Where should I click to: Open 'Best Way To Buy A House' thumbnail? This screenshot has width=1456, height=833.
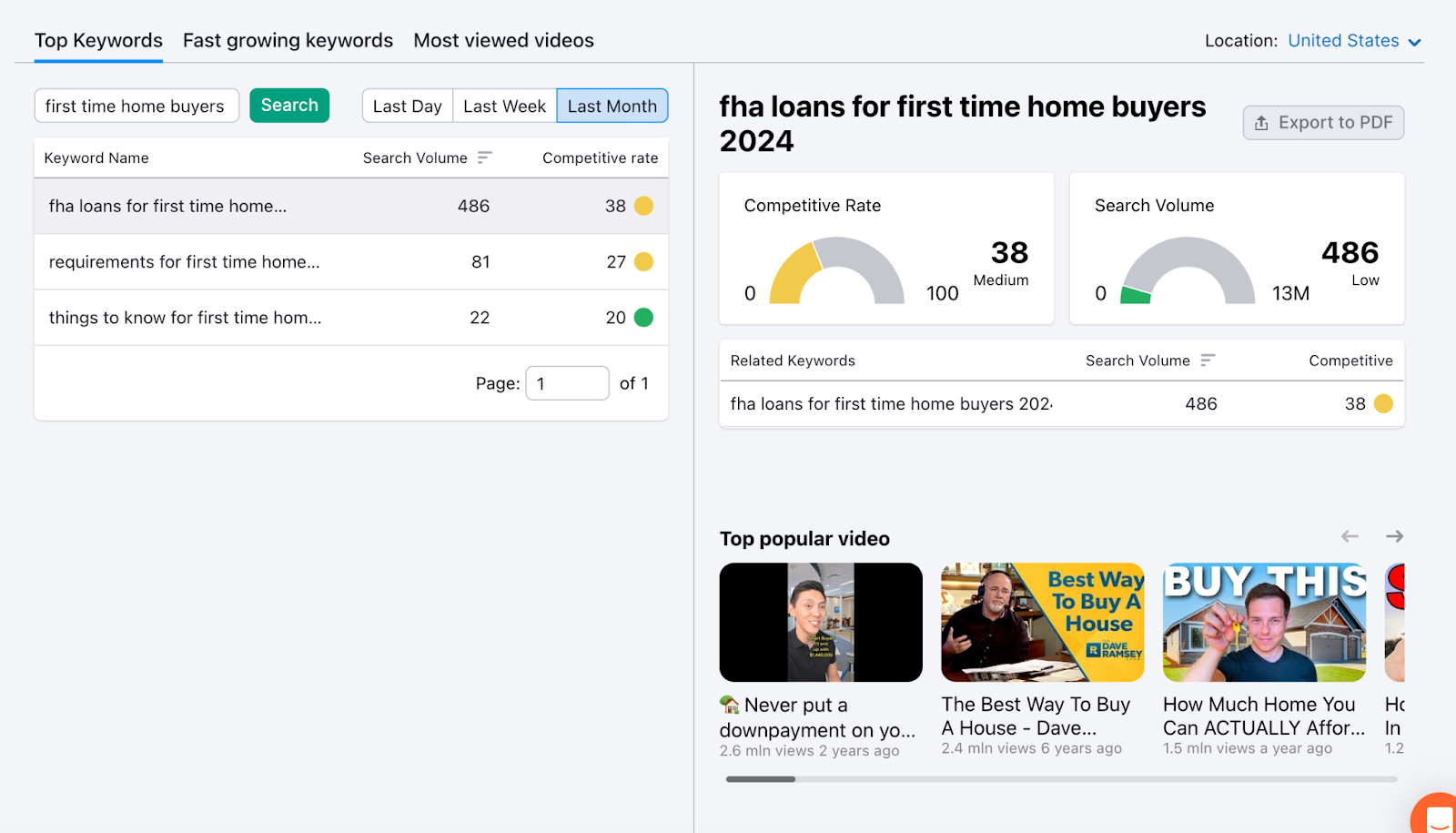1042,622
